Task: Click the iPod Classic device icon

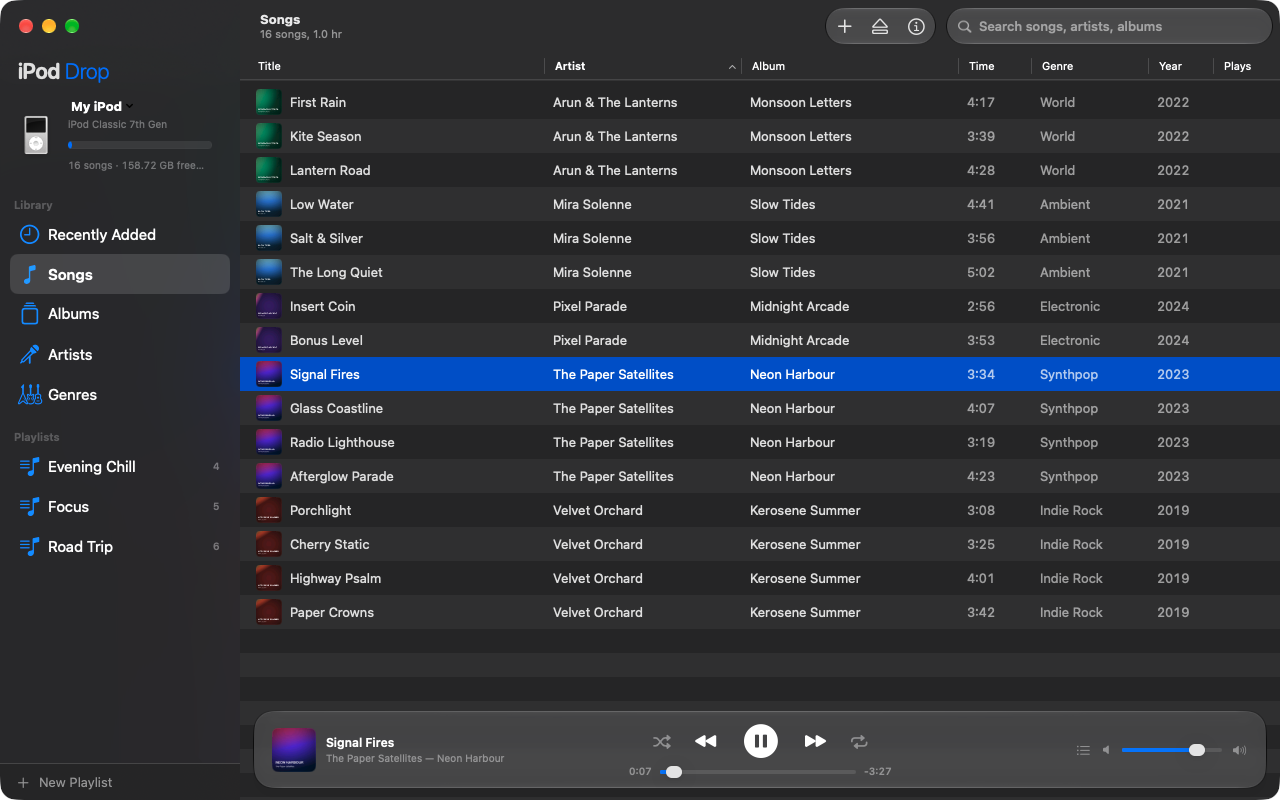Action: pyautogui.click(x=36, y=135)
